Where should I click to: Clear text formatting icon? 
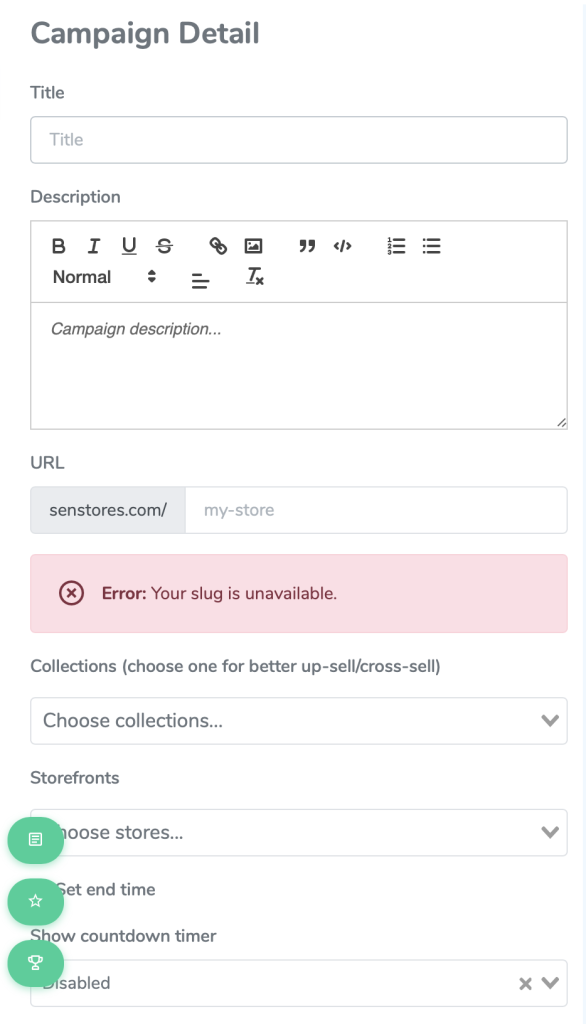click(x=255, y=277)
